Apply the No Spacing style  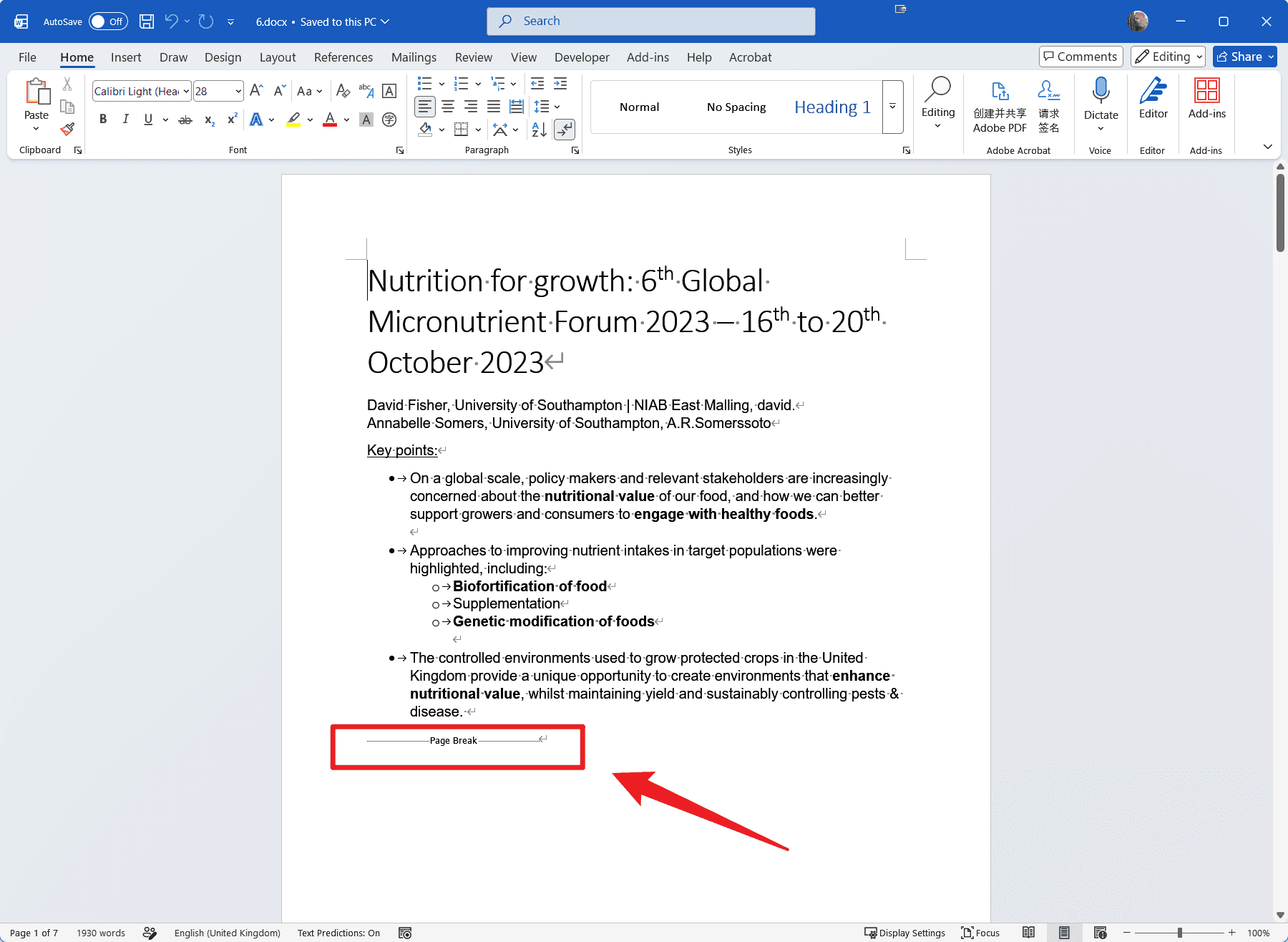coord(736,107)
